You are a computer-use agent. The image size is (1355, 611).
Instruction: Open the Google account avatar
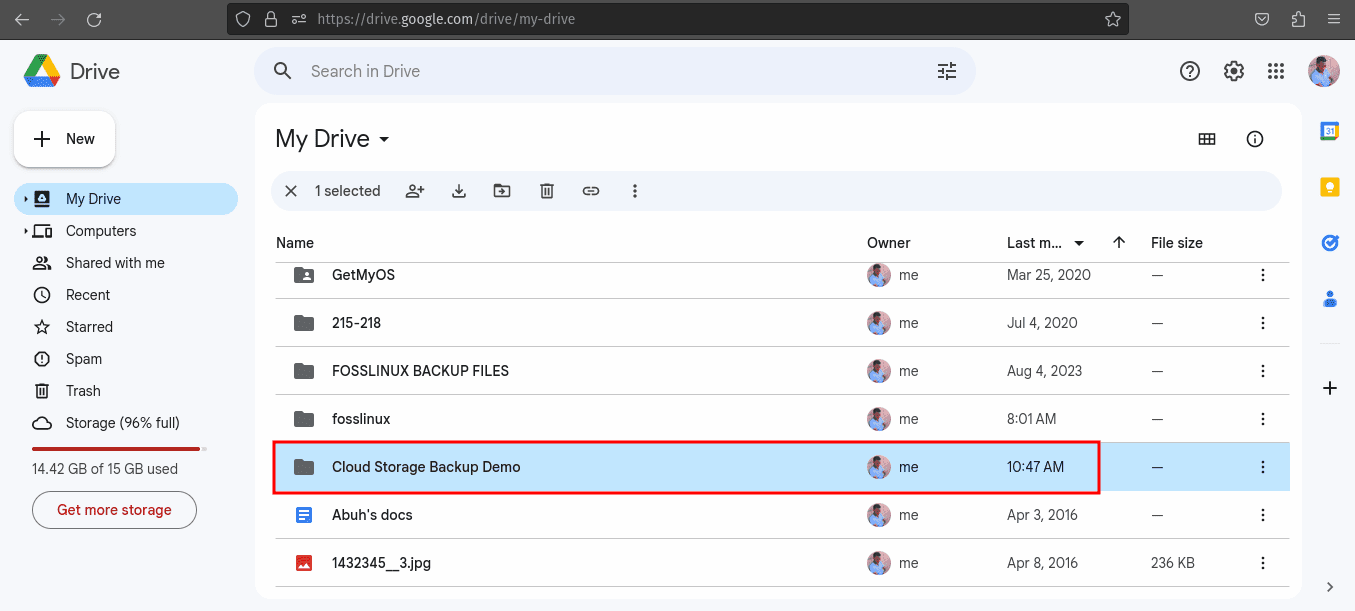pos(1324,71)
